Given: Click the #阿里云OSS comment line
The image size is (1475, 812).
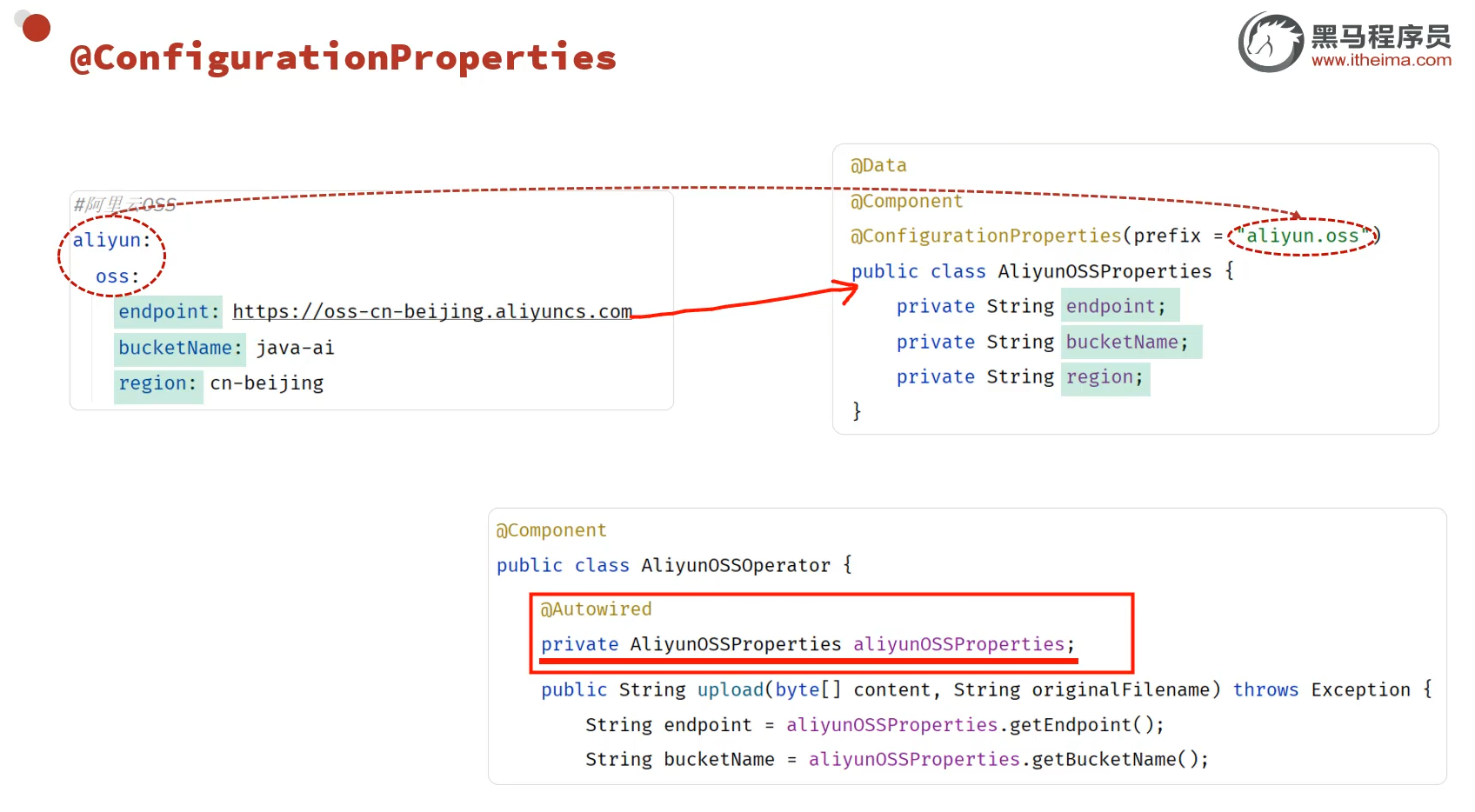Looking at the screenshot, I should click(x=125, y=204).
